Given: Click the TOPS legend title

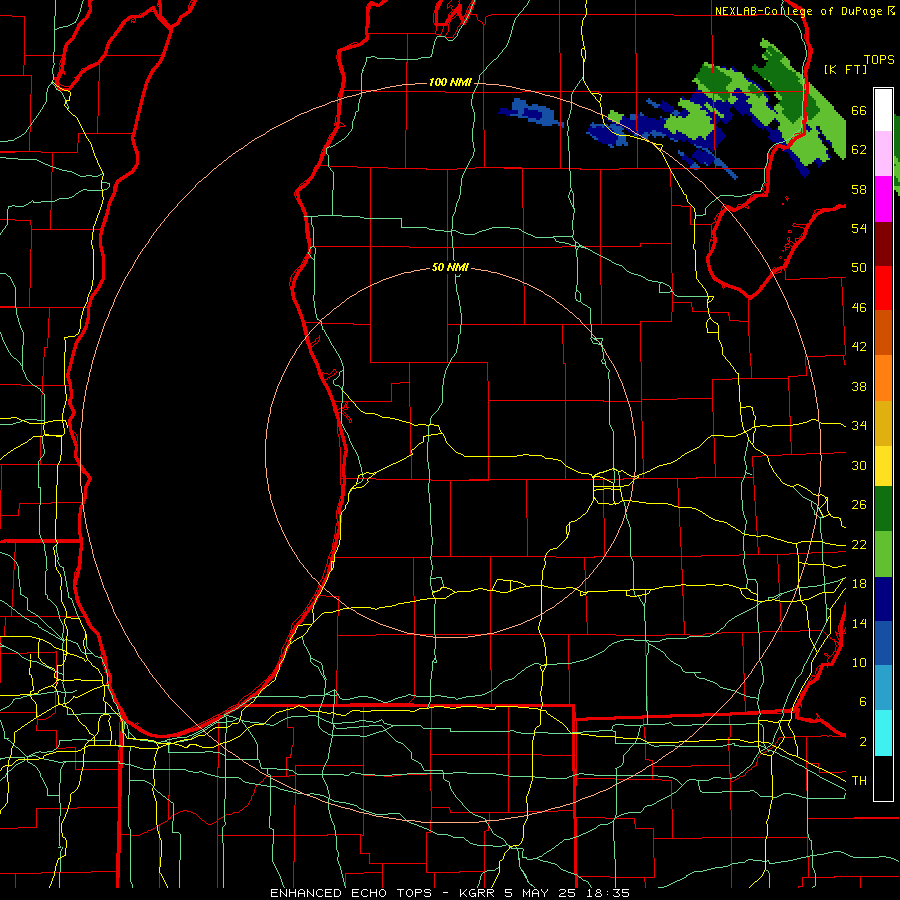Looking at the screenshot, I should [879, 59].
